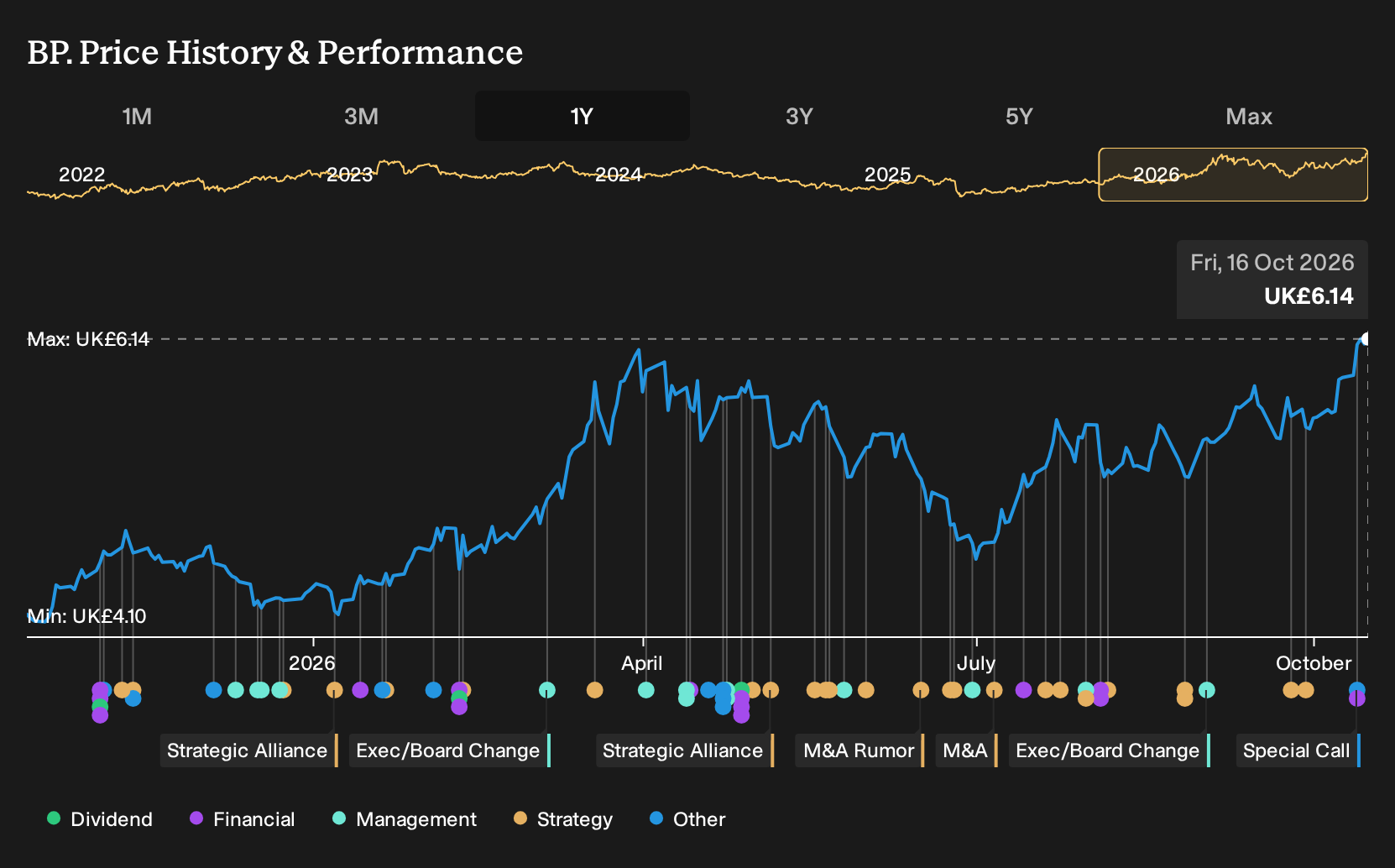Click the Max: UK£6.14 label
Screen dimensions: 1395x868
click(x=88, y=339)
